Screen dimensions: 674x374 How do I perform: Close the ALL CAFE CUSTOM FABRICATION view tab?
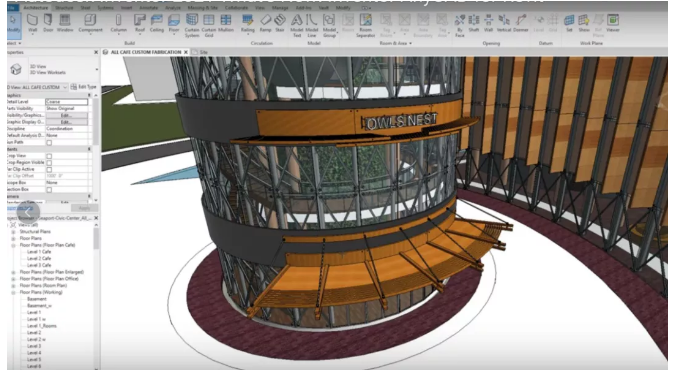coord(186,52)
